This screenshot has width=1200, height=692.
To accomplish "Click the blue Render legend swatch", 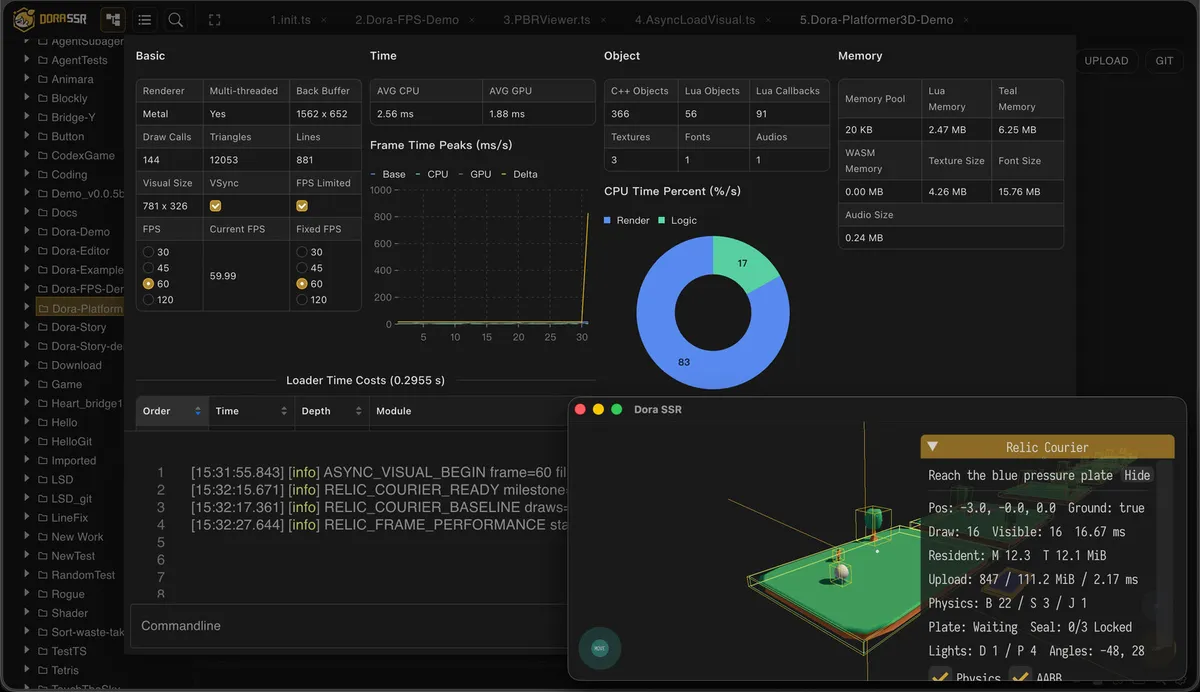I will [x=608, y=220].
